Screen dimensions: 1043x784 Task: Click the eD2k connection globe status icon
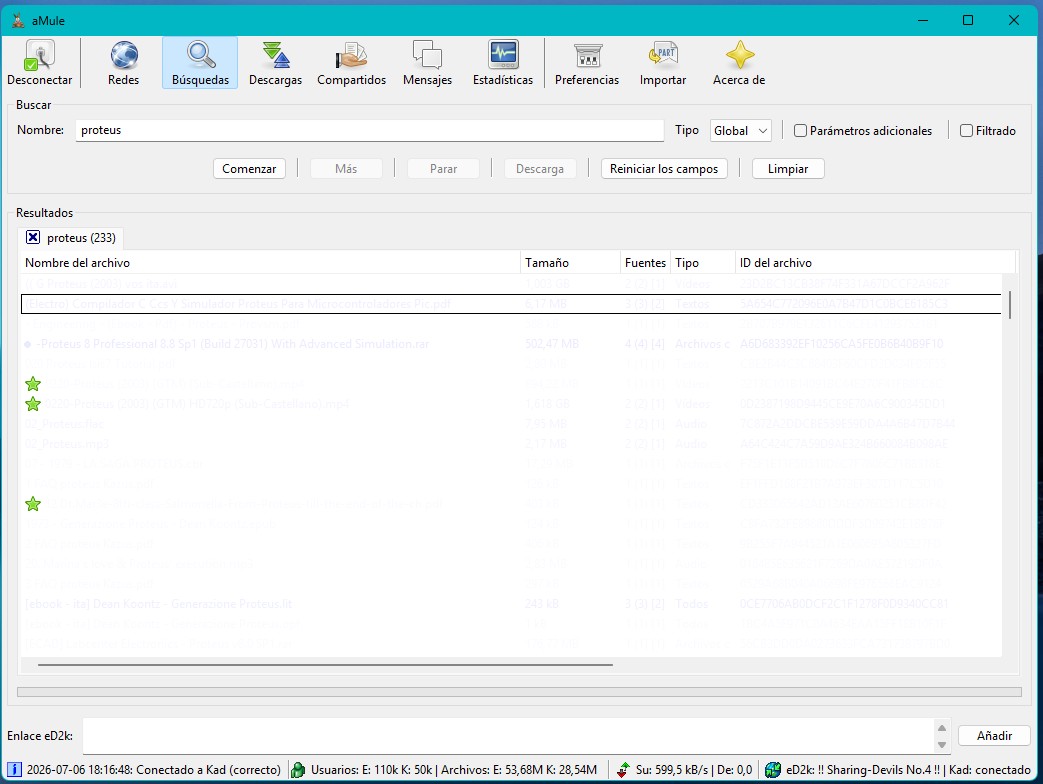[773, 769]
